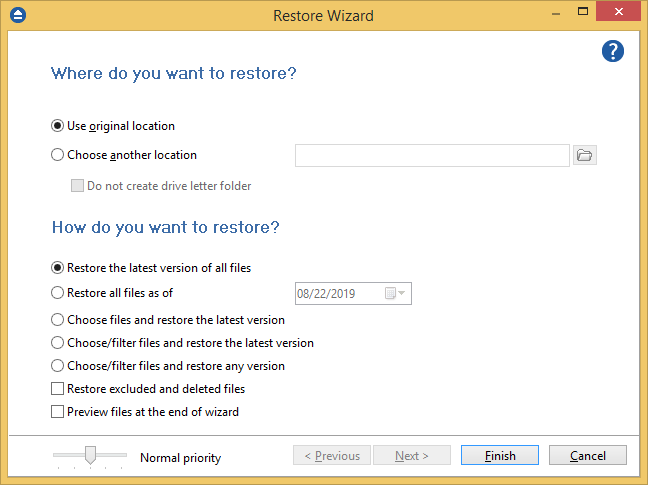
Task: Click the Normal priority label
Action: [181, 458]
